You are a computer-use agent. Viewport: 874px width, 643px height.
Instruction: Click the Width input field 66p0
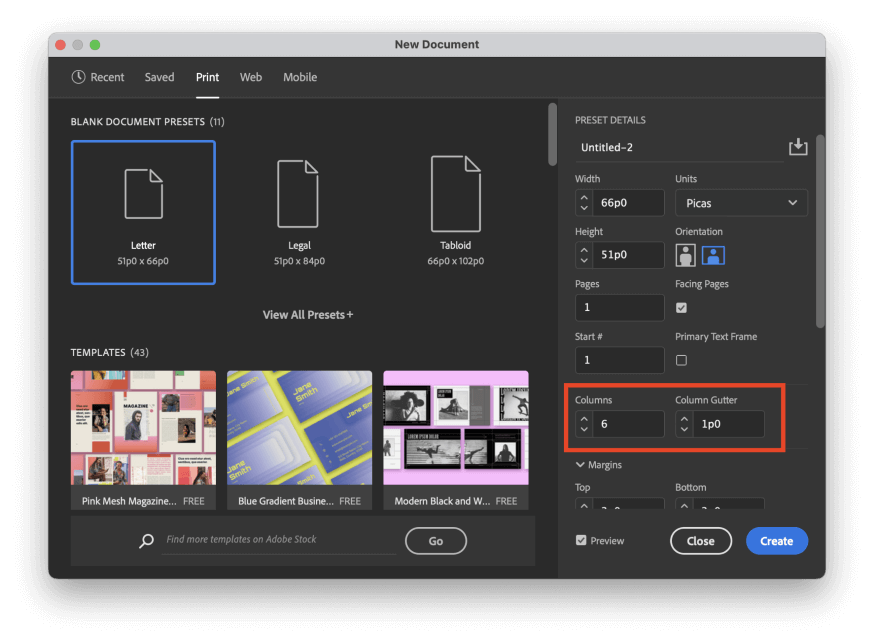[x=628, y=203]
